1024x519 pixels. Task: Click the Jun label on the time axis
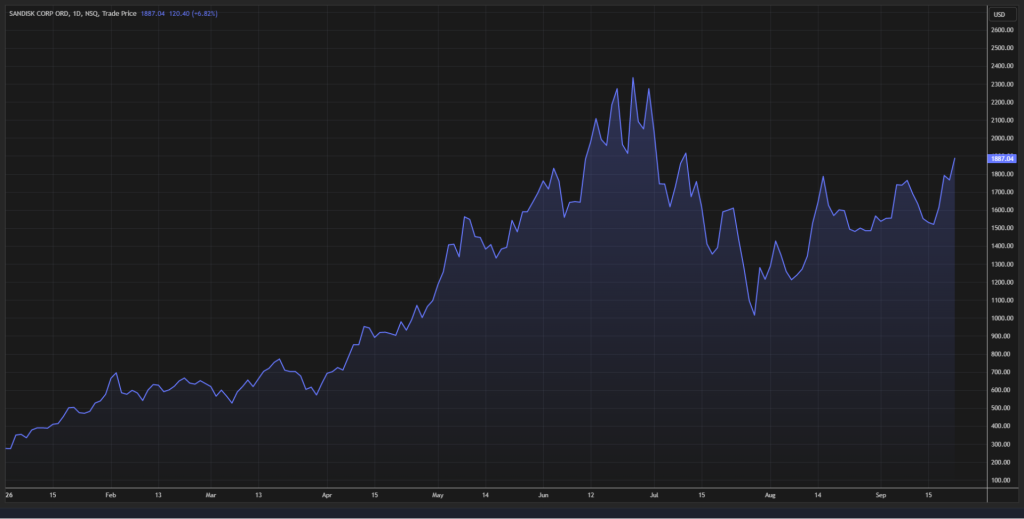pos(543,495)
